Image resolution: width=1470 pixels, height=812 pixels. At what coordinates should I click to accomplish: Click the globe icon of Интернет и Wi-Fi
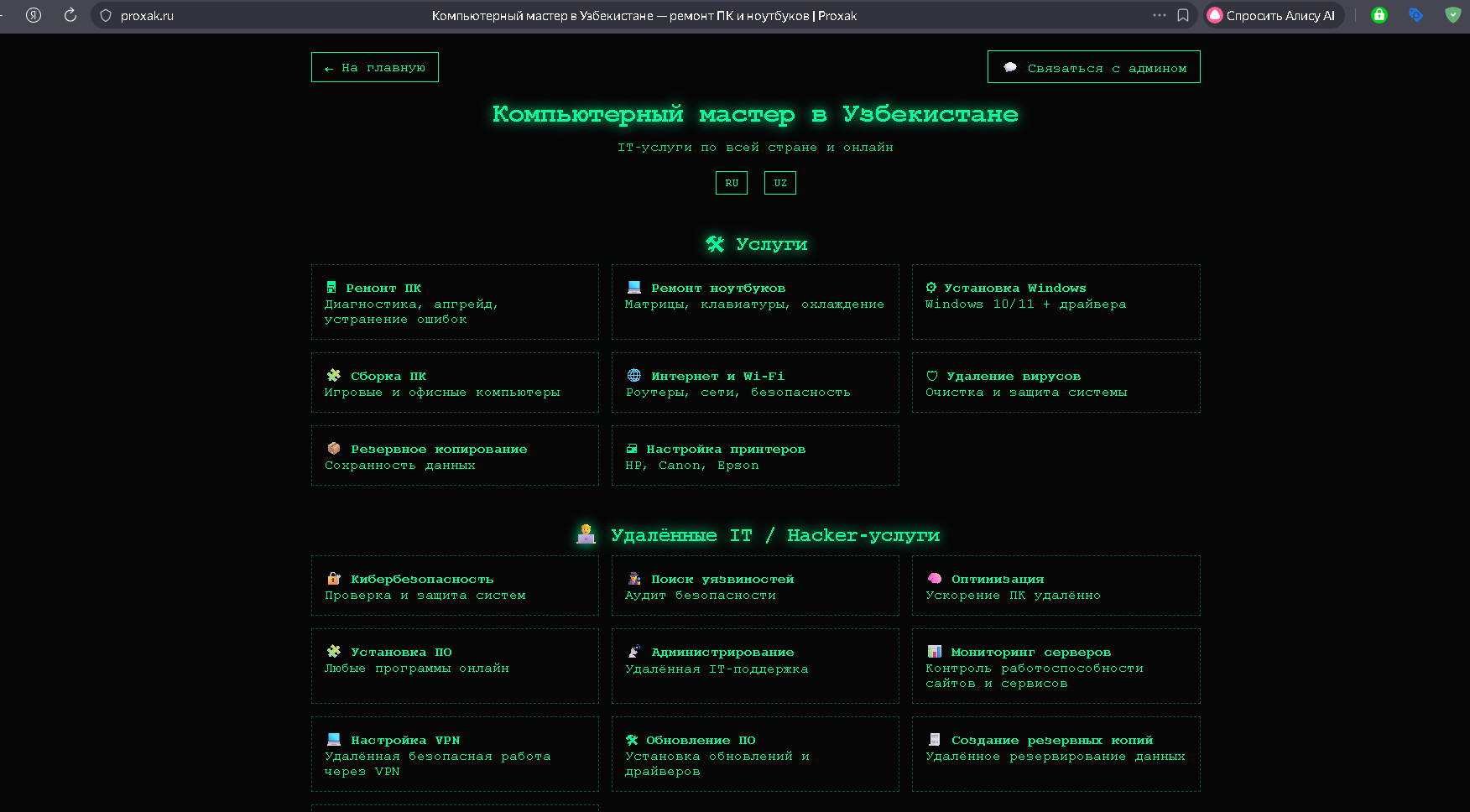click(x=634, y=376)
